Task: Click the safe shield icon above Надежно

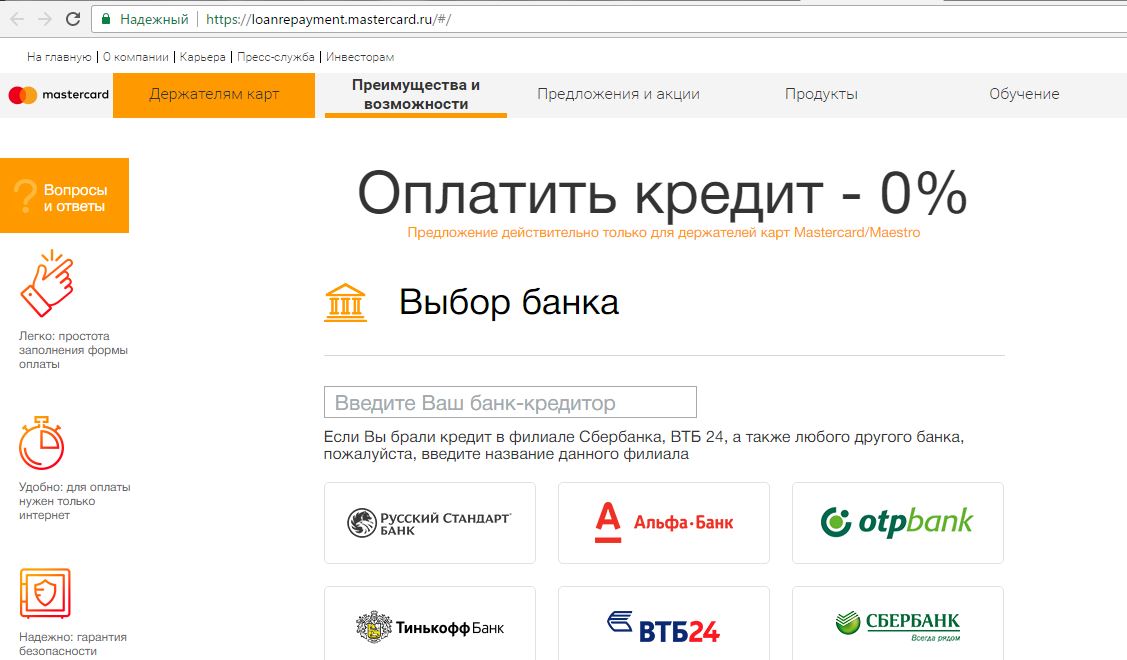Action: pos(45,593)
